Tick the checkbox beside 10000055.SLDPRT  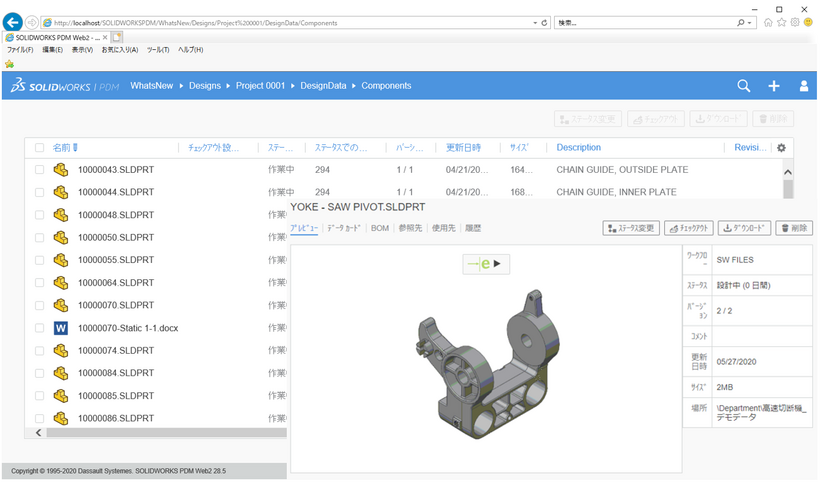click(39, 260)
